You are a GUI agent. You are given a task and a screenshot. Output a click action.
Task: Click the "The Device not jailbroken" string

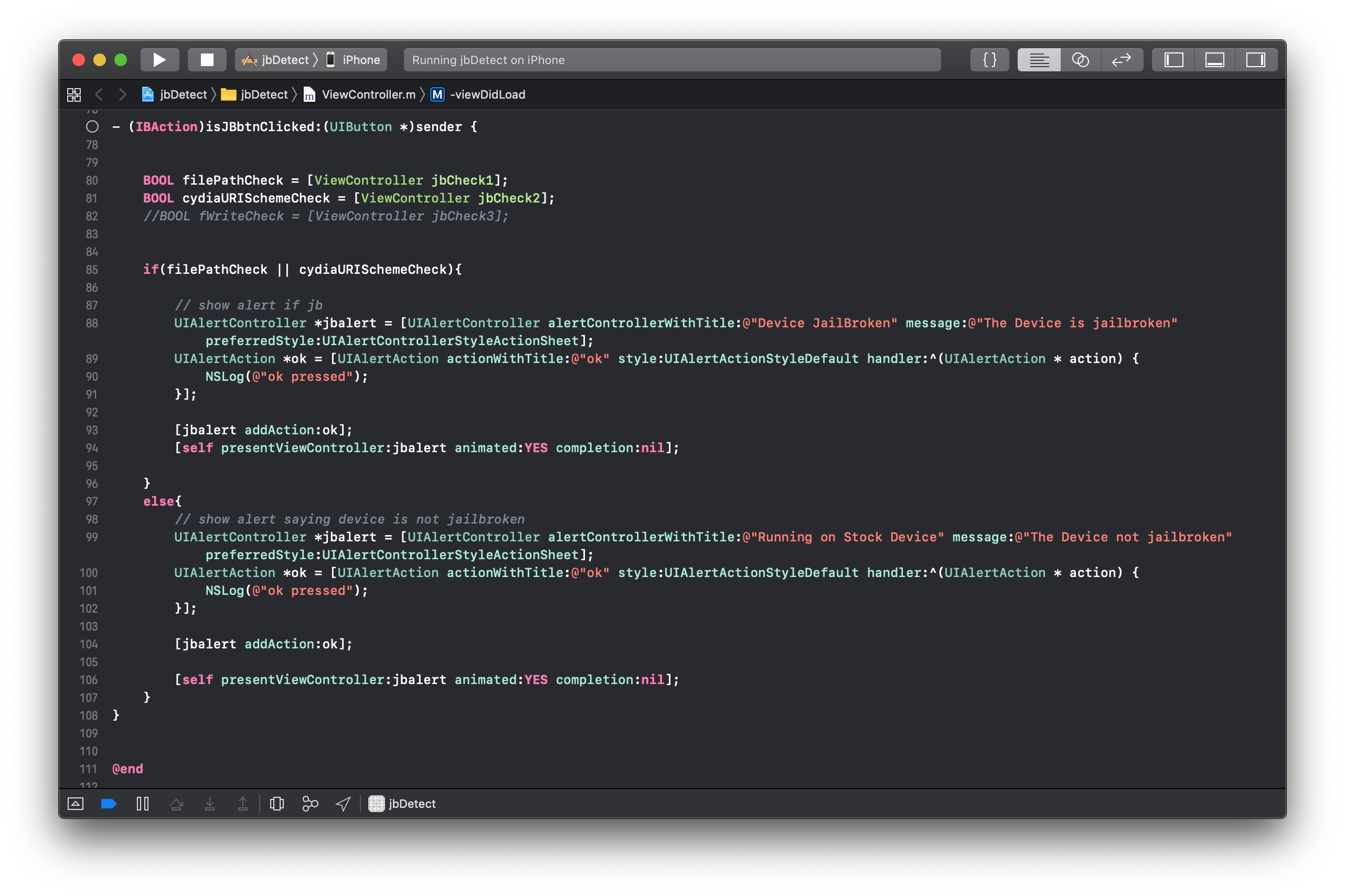(1123, 537)
